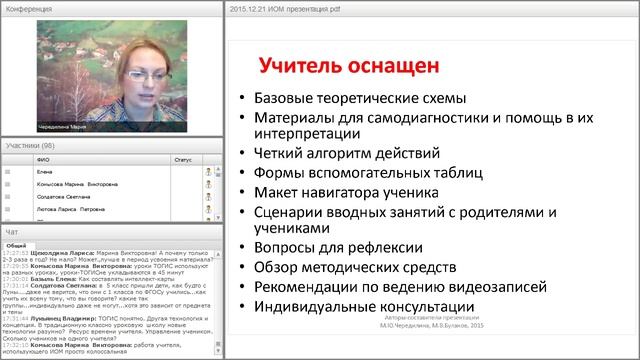
Task: Click the participants list scroll-up arrow
Action: (218, 168)
